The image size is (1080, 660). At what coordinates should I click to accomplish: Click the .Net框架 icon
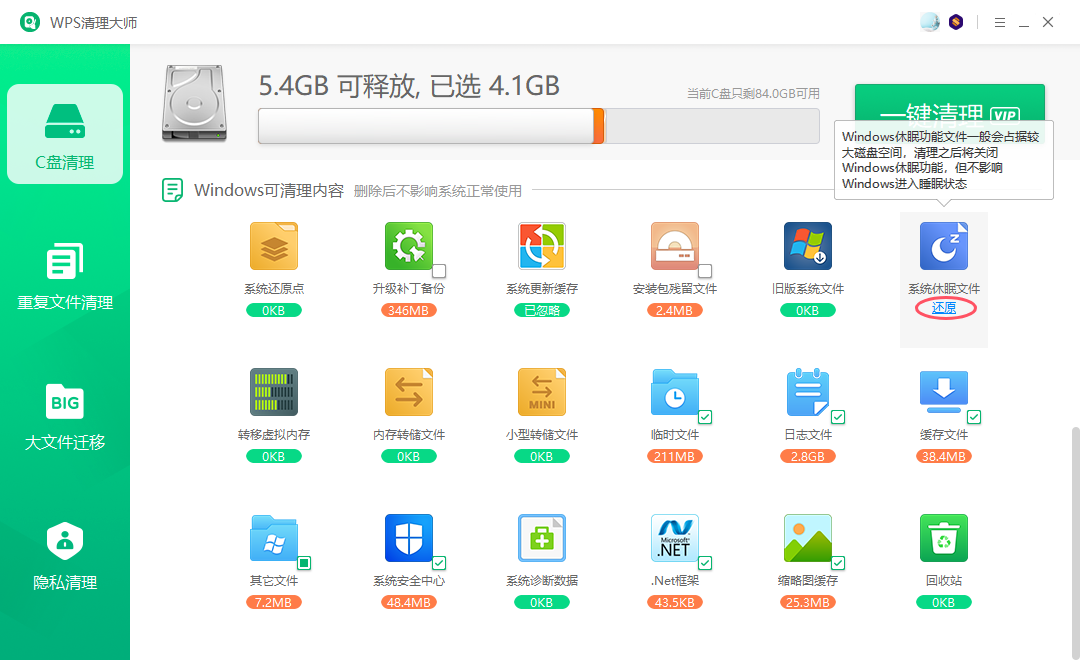[x=675, y=538]
